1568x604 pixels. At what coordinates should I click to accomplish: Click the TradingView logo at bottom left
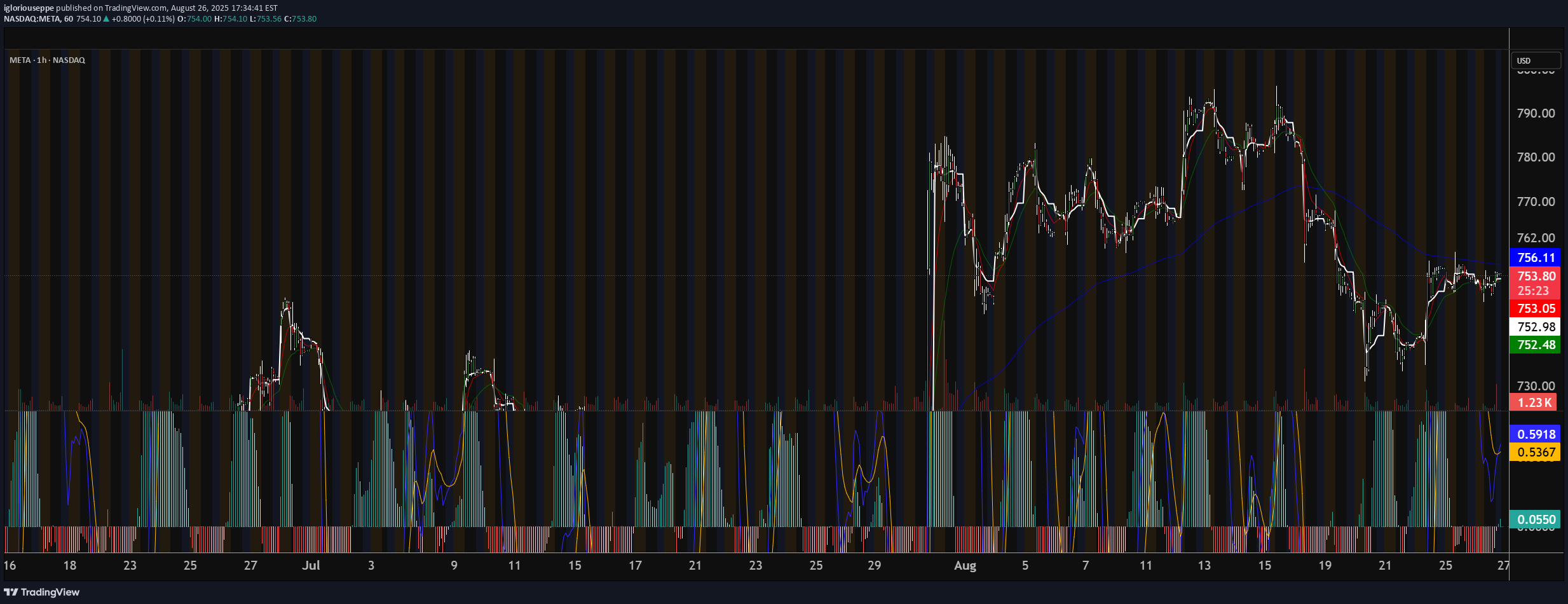click(42, 592)
